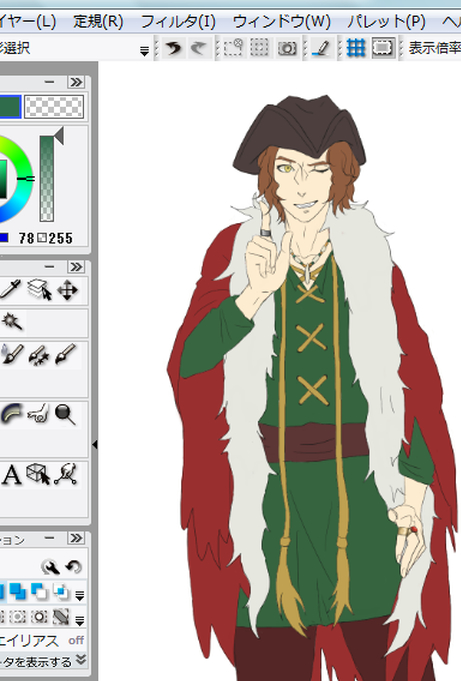
Task: Open the sub tool dropdown beside '選択'
Action: coord(144,52)
